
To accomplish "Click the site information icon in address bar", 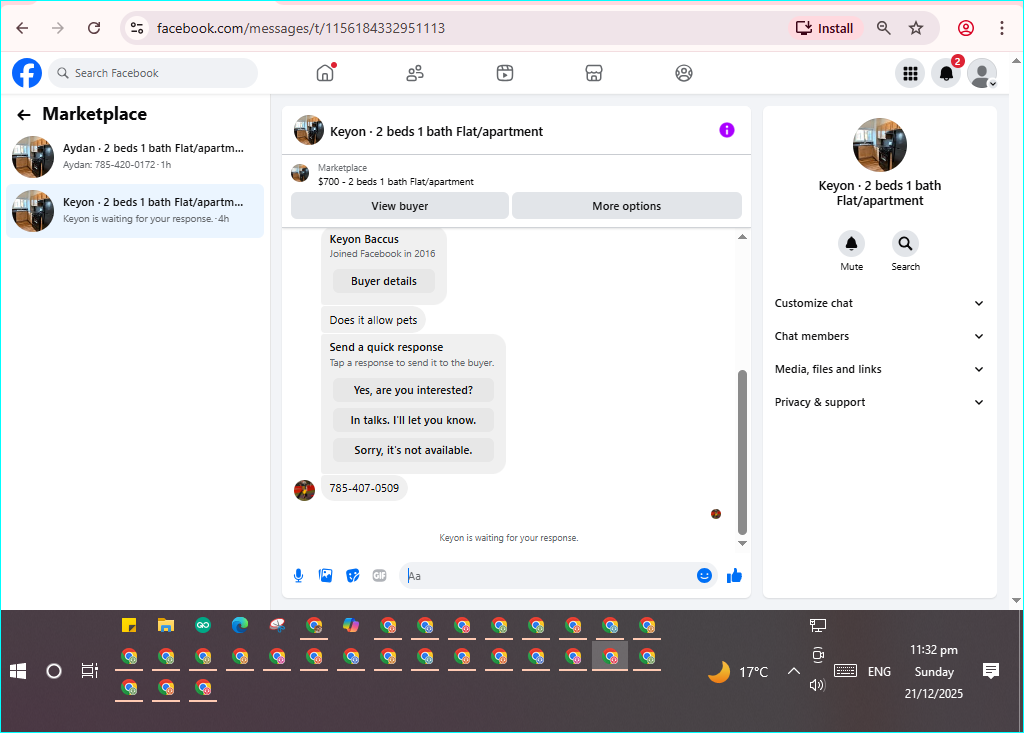I will (137, 28).
